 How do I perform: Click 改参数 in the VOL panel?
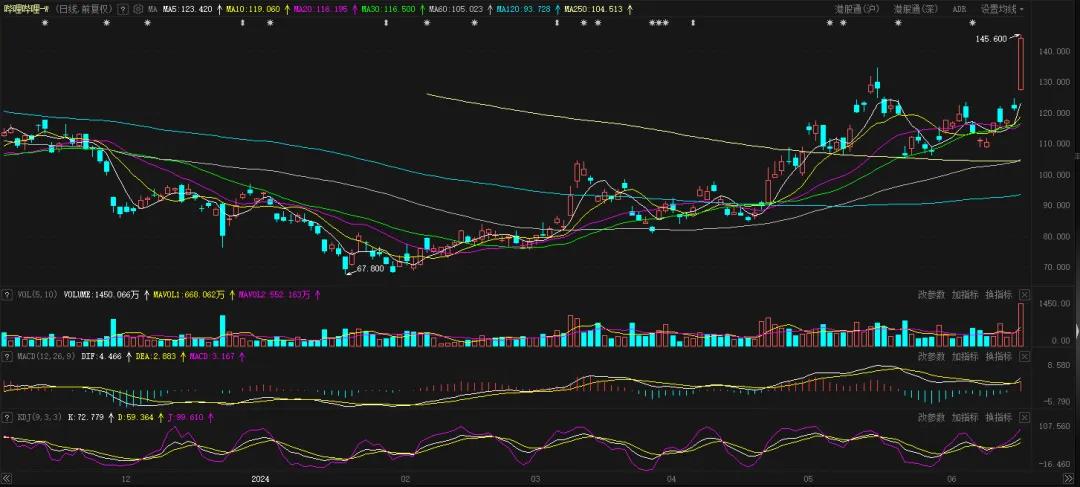[x=931, y=294]
